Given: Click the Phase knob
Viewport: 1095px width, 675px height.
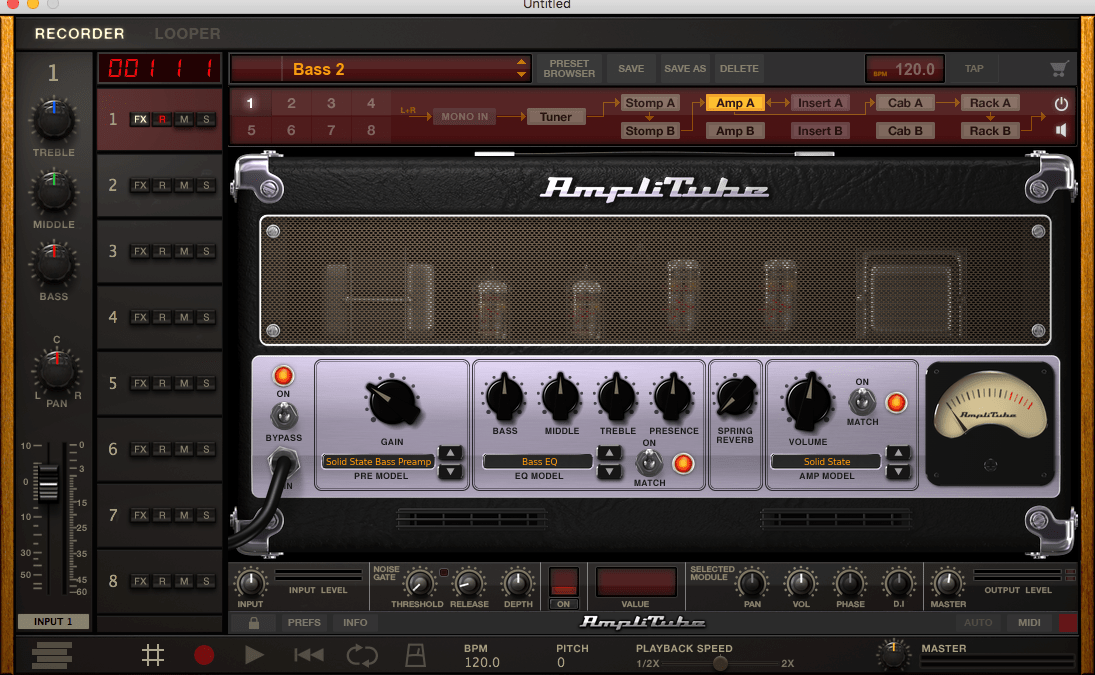Looking at the screenshot, I should click(849, 583).
